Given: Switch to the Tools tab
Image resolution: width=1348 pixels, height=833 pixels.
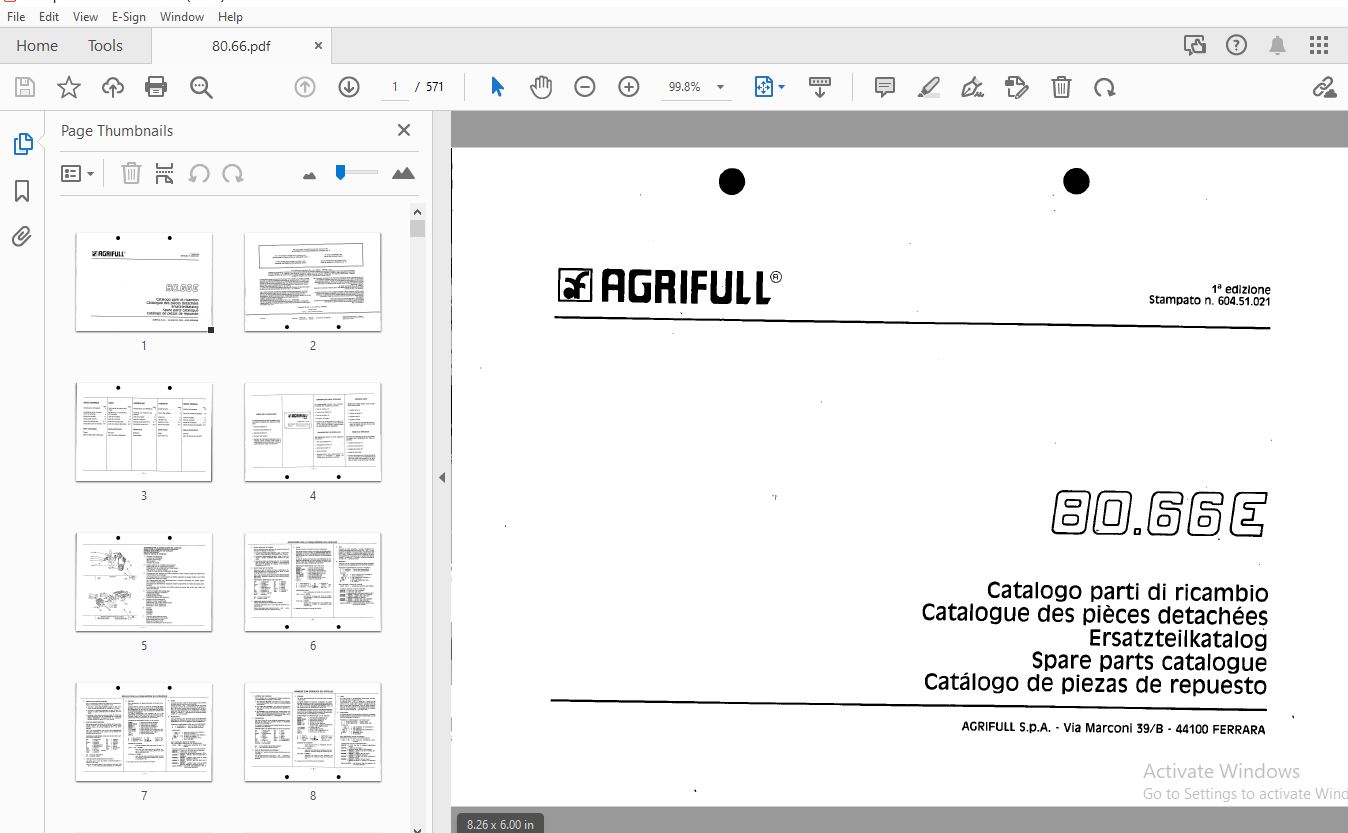Looking at the screenshot, I should (105, 45).
